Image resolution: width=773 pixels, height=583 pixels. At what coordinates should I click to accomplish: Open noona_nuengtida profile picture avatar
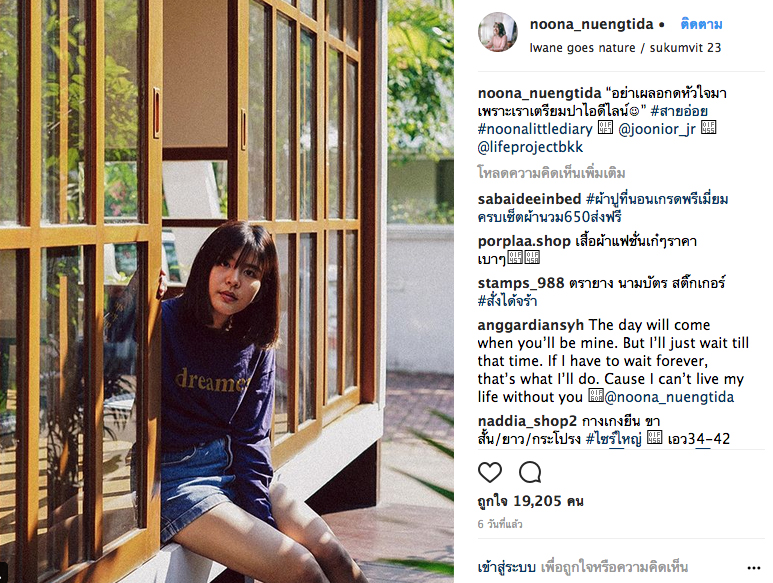(498, 33)
